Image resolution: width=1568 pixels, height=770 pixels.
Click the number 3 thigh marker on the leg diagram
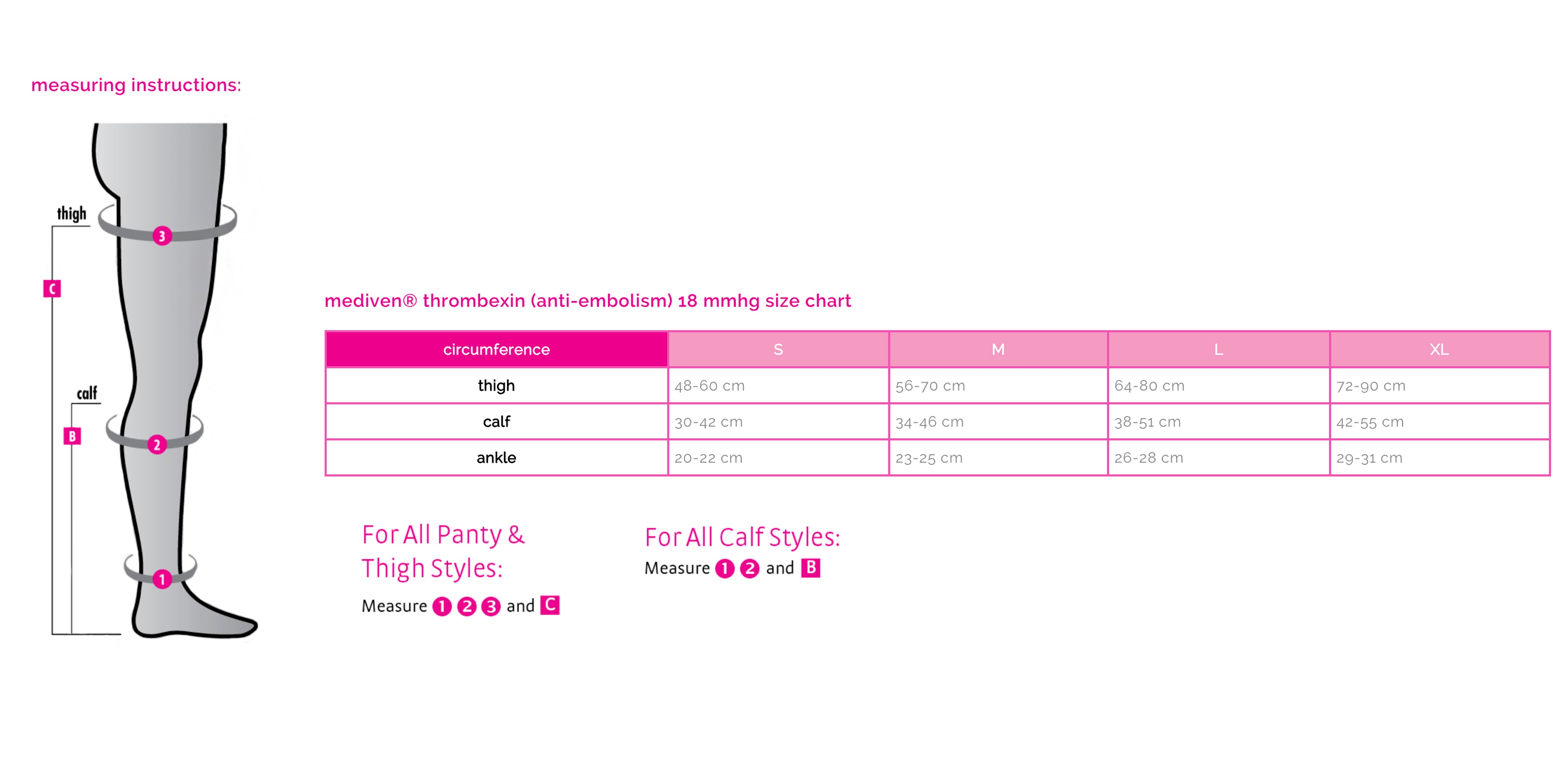pos(162,236)
